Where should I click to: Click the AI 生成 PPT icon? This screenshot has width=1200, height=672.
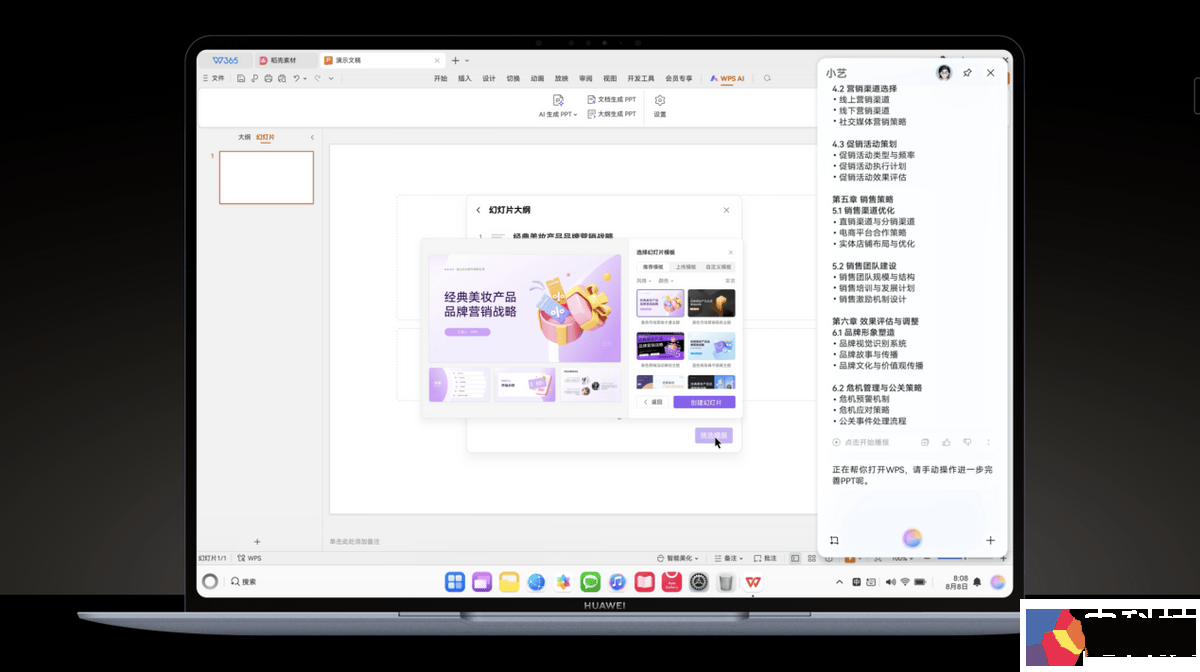click(x=558, y=100)
